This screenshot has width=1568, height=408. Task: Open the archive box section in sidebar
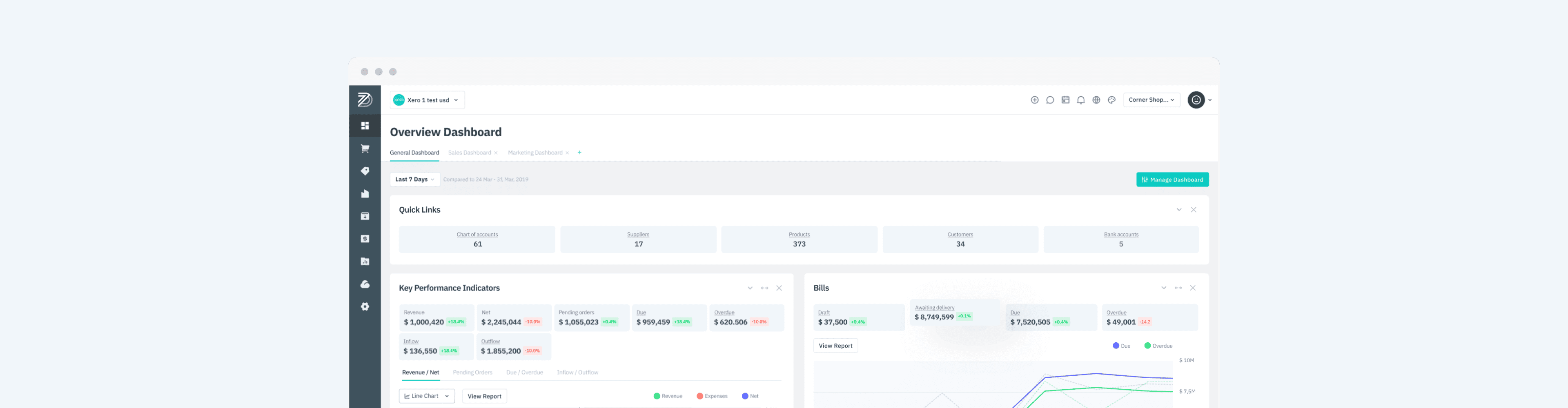(x=365, y=216)
